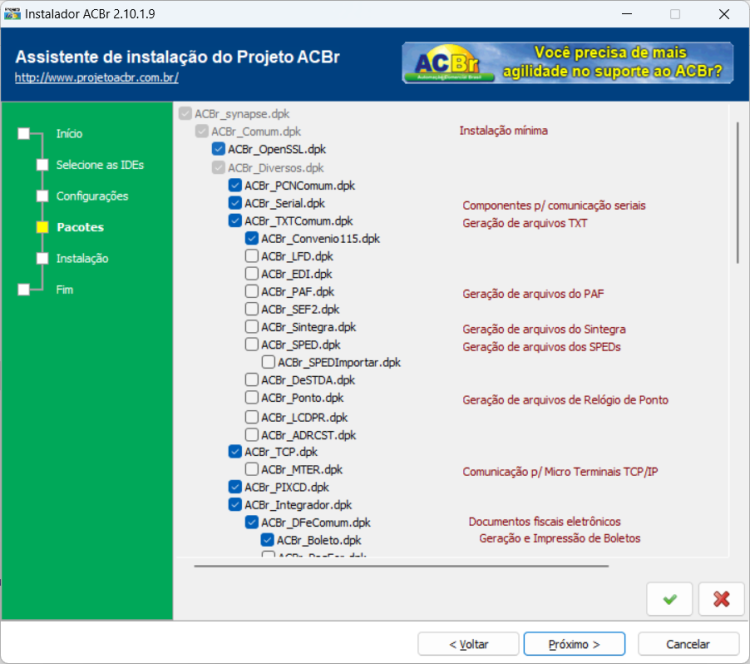This screenshot has width=750, height=664.
Task: Click the Cancelar button
Action: [688, 644]
